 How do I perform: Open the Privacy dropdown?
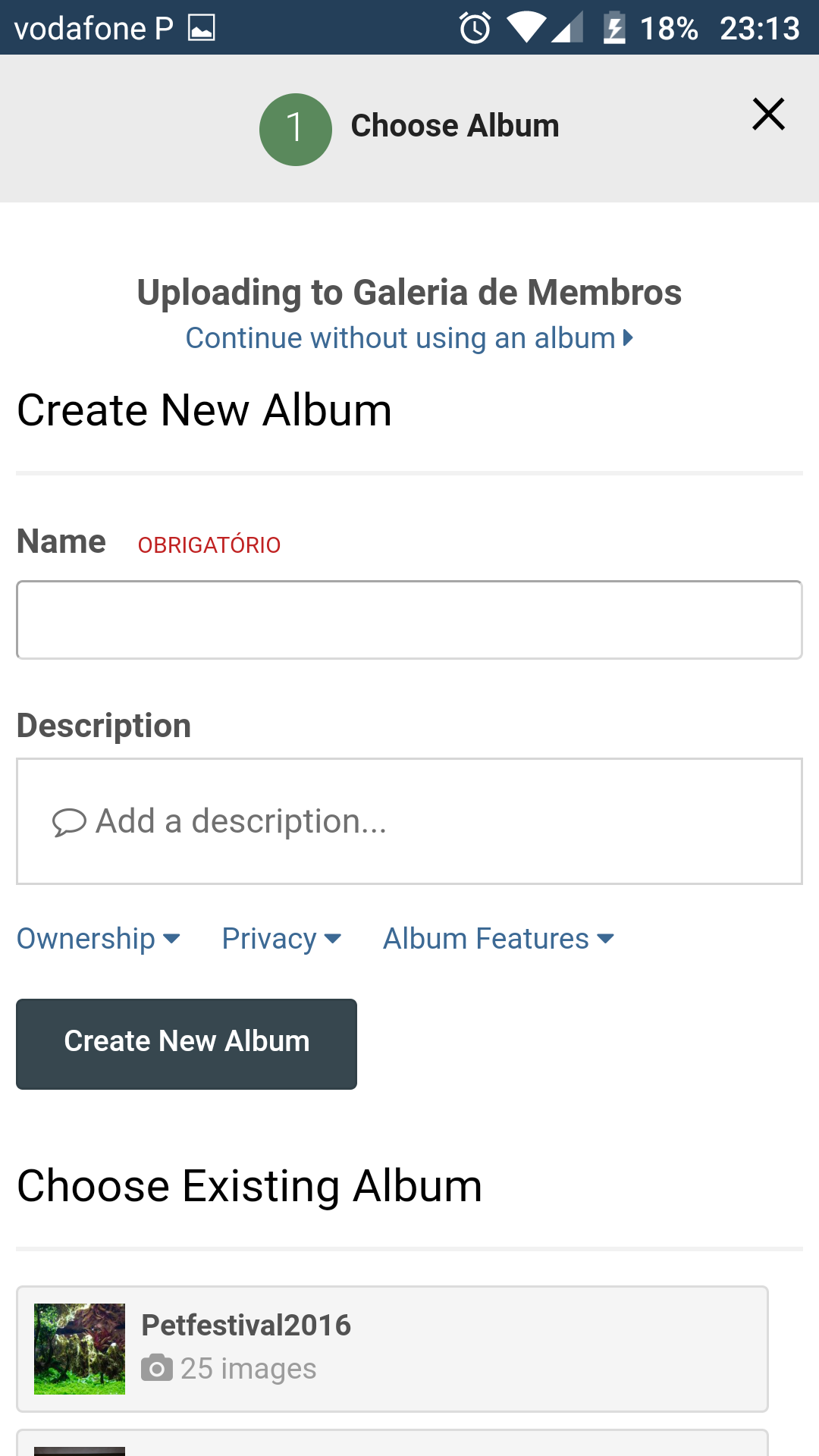point(281,939)
